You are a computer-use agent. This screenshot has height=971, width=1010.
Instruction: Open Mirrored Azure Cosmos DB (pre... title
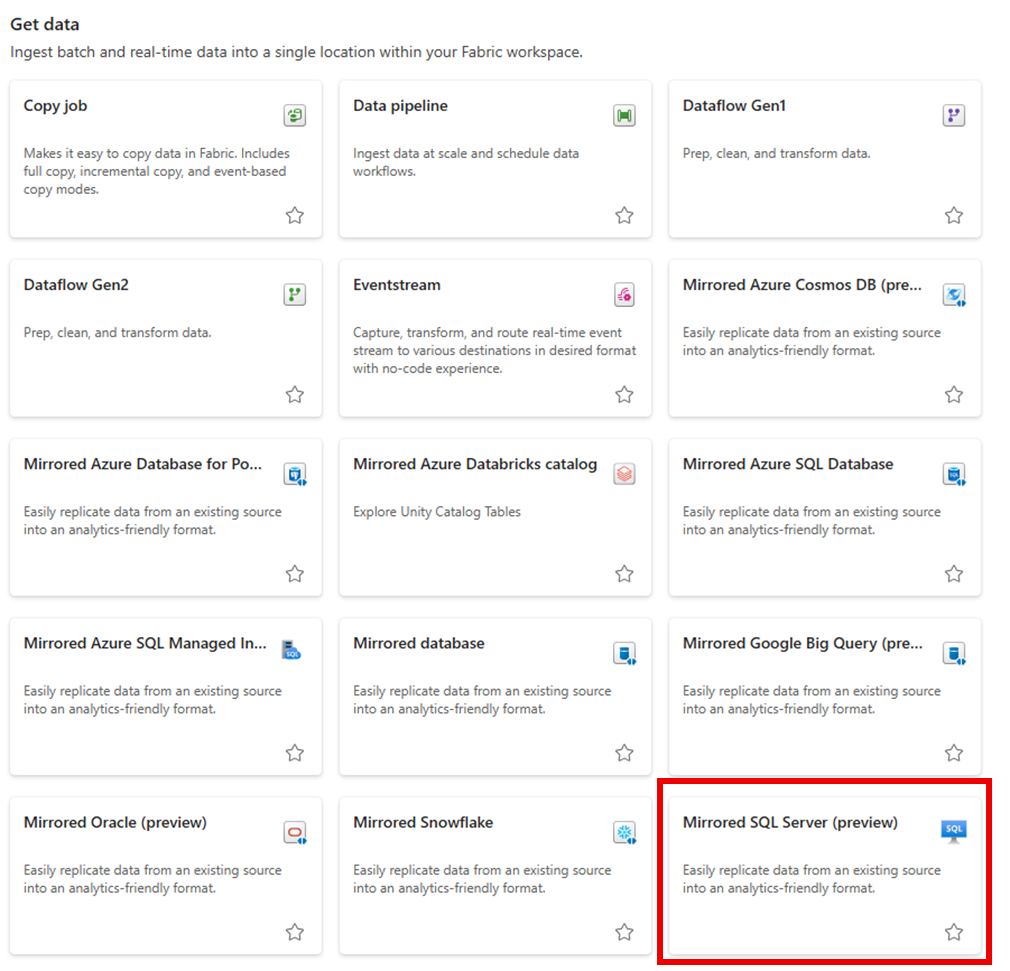pos(803,285)
